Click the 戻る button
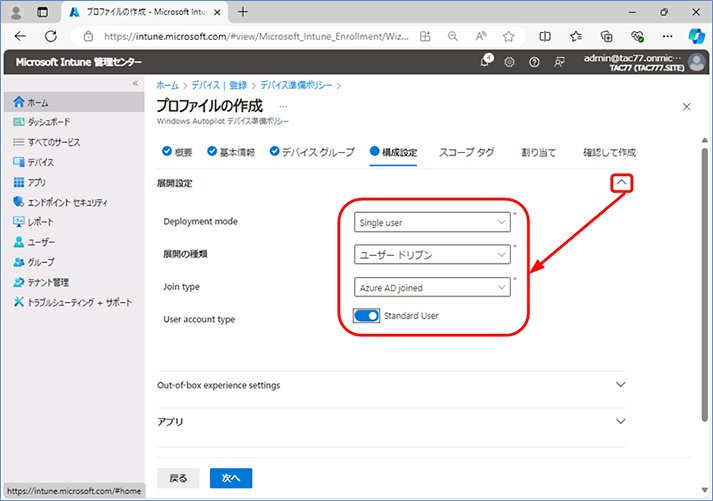 pyautogui.click(x=178, y=478)
